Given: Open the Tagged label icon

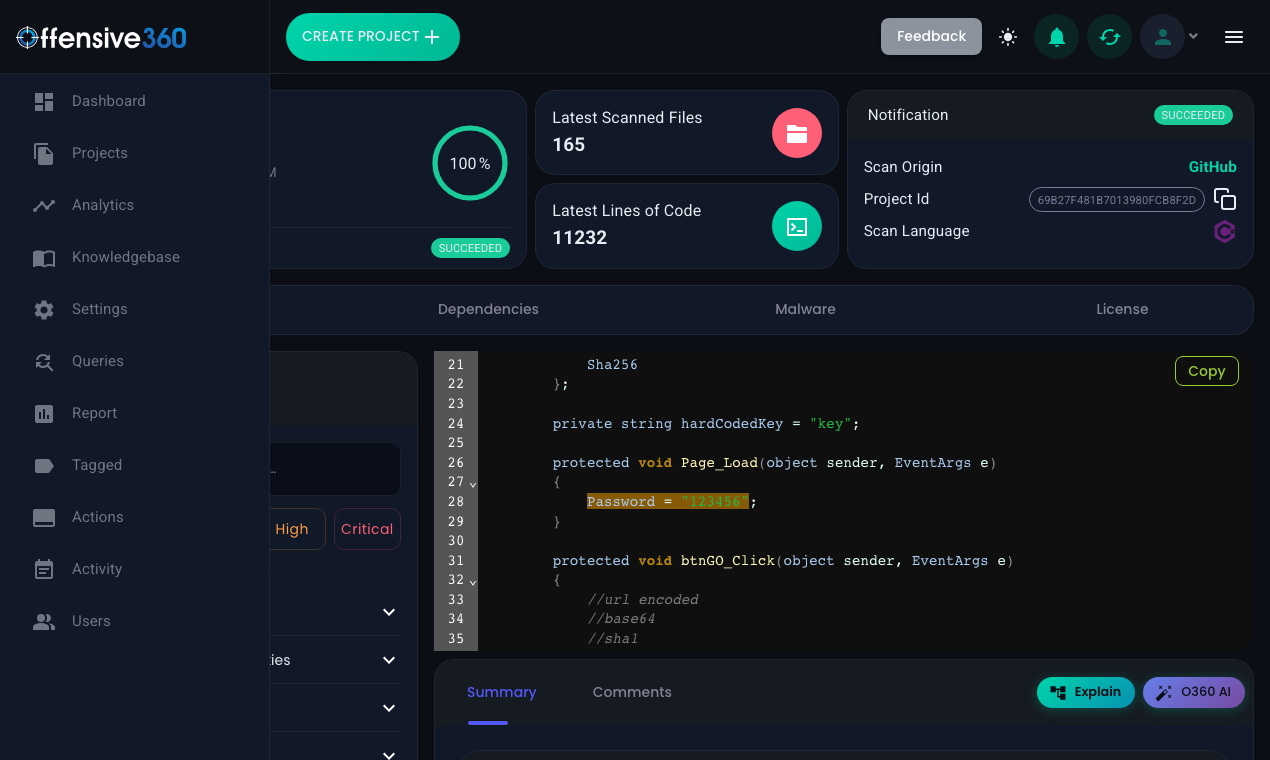Looking at the screenshot, I should pos(44,465).
